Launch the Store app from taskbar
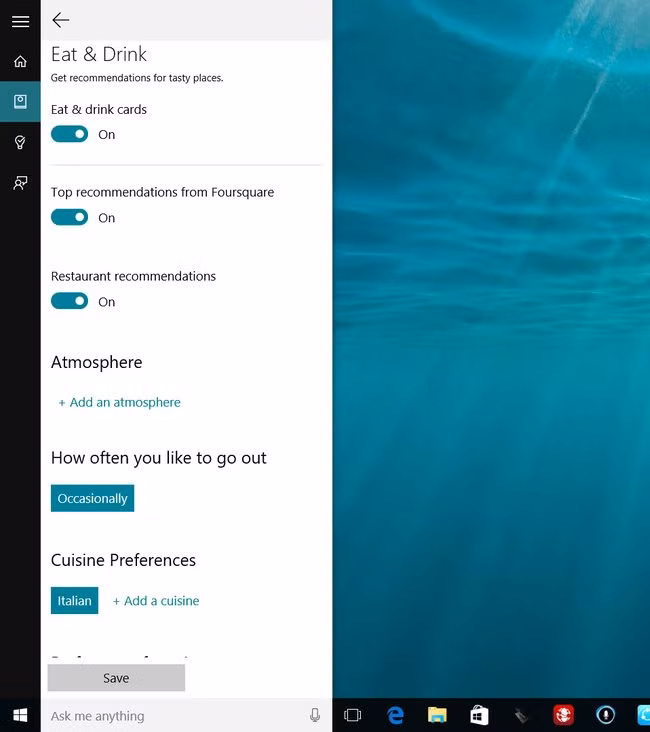Image resolution: width=650 pixels, height=732 pixels. [x=479, y=715]
